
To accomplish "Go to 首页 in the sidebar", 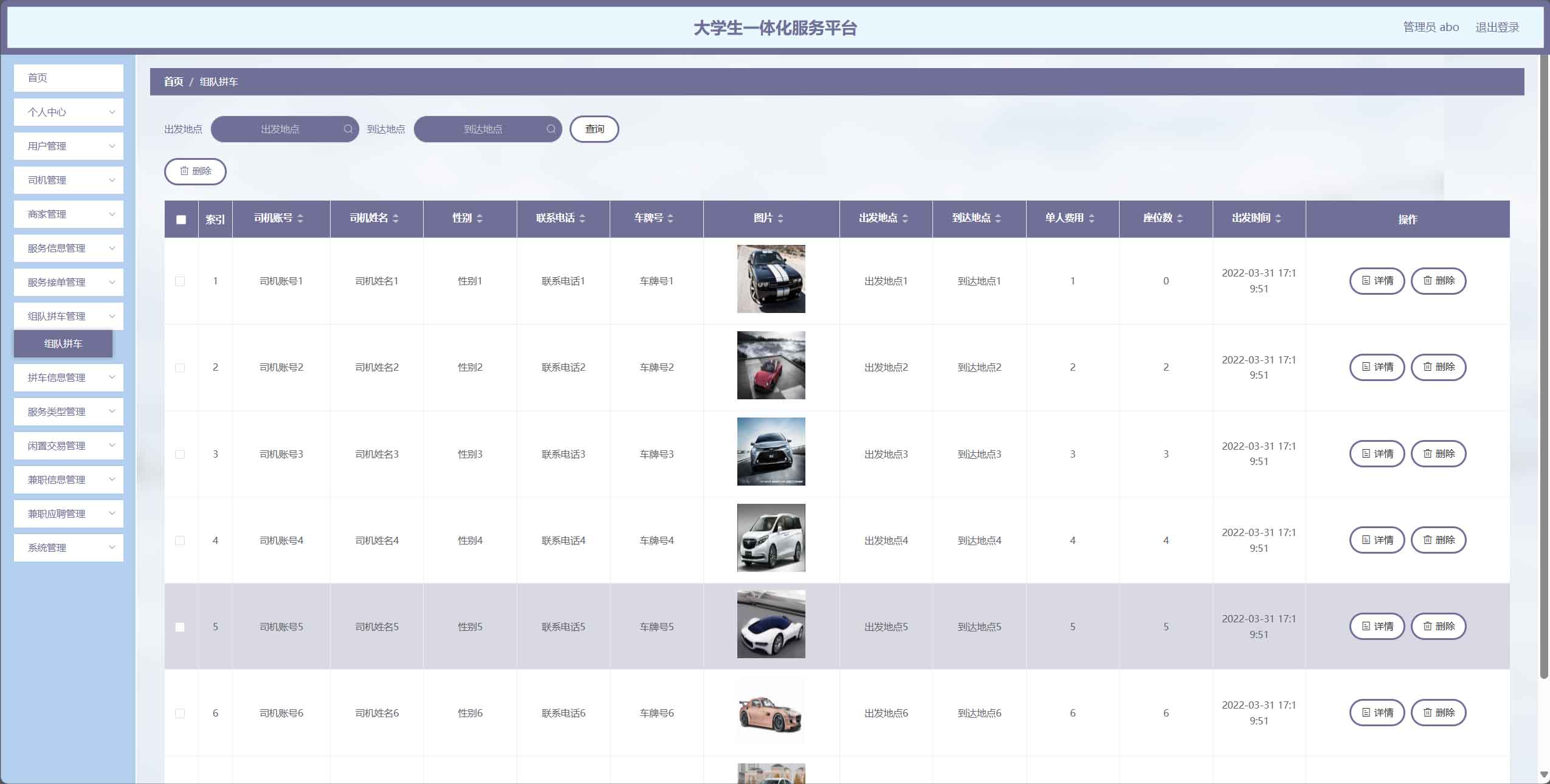I will [x=69, y=78].
